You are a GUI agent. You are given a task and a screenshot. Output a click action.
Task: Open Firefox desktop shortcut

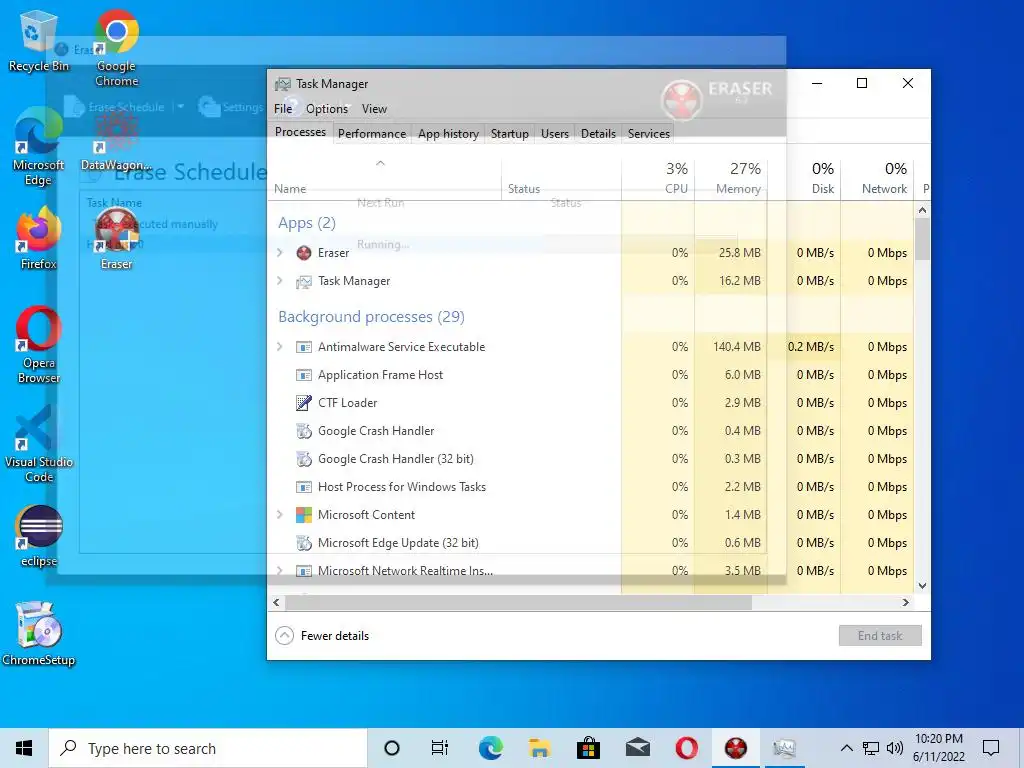tap(38, 238)
